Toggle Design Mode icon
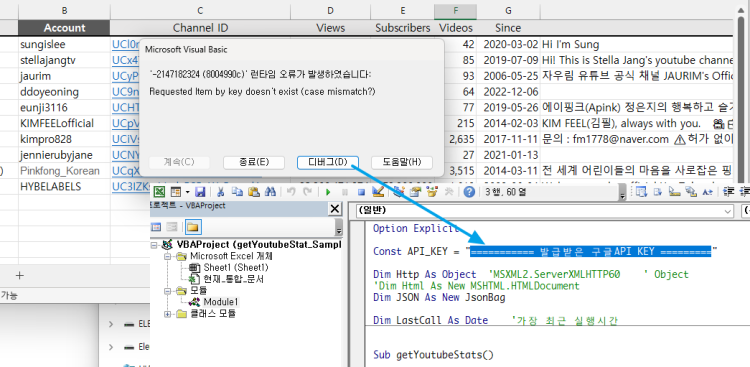This screenshot has width=750, height=367. coord(378,191)
